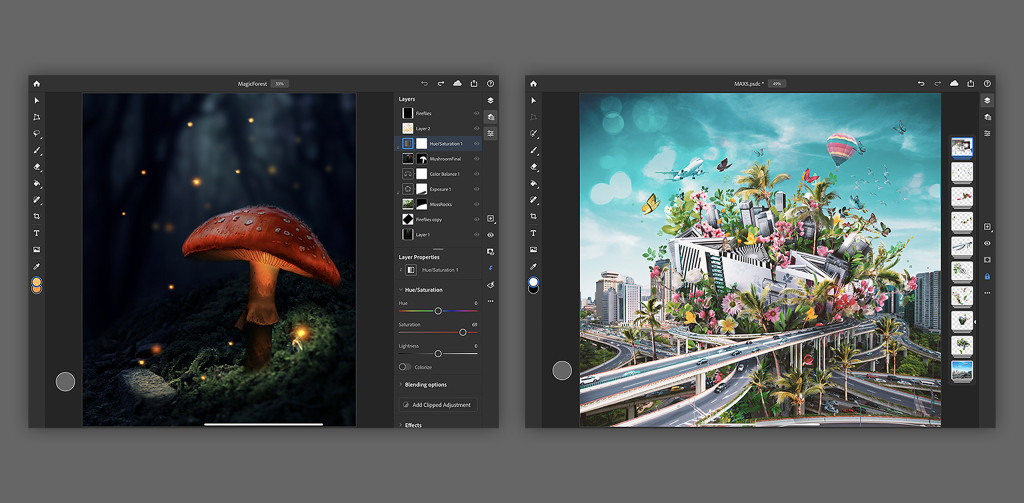Click the Saturation slider handle
Image resolution: width=1024 pixels, height=503 pixels.
[462, 331]
